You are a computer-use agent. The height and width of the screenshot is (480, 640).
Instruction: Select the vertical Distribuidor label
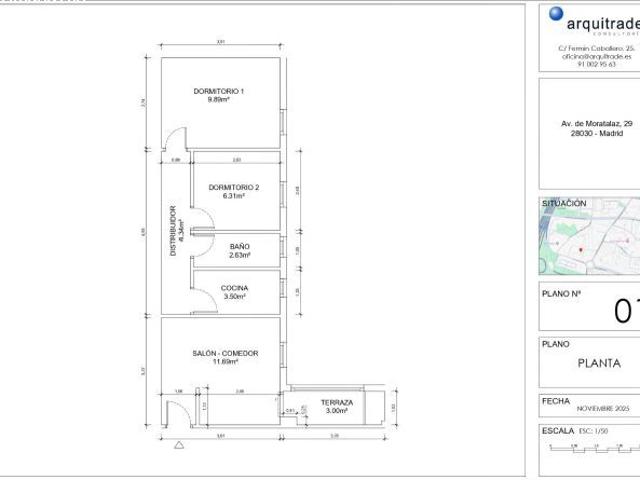[175, 232]
